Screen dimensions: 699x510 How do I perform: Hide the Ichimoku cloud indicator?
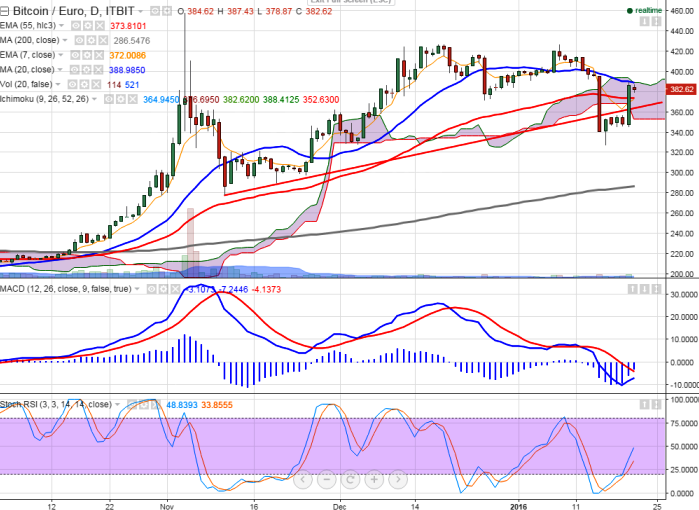(109, 99)
